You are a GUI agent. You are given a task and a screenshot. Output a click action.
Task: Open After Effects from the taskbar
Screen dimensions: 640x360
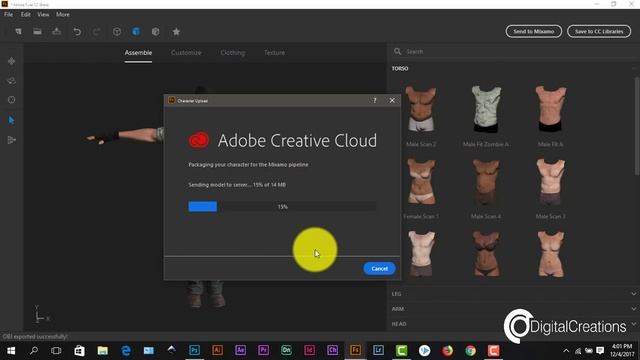[x=240, y=350]
